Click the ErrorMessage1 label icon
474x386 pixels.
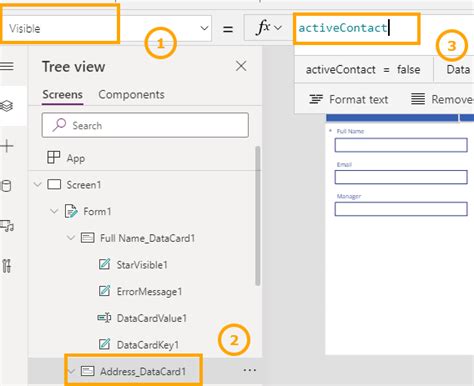[x=104, y=291]
